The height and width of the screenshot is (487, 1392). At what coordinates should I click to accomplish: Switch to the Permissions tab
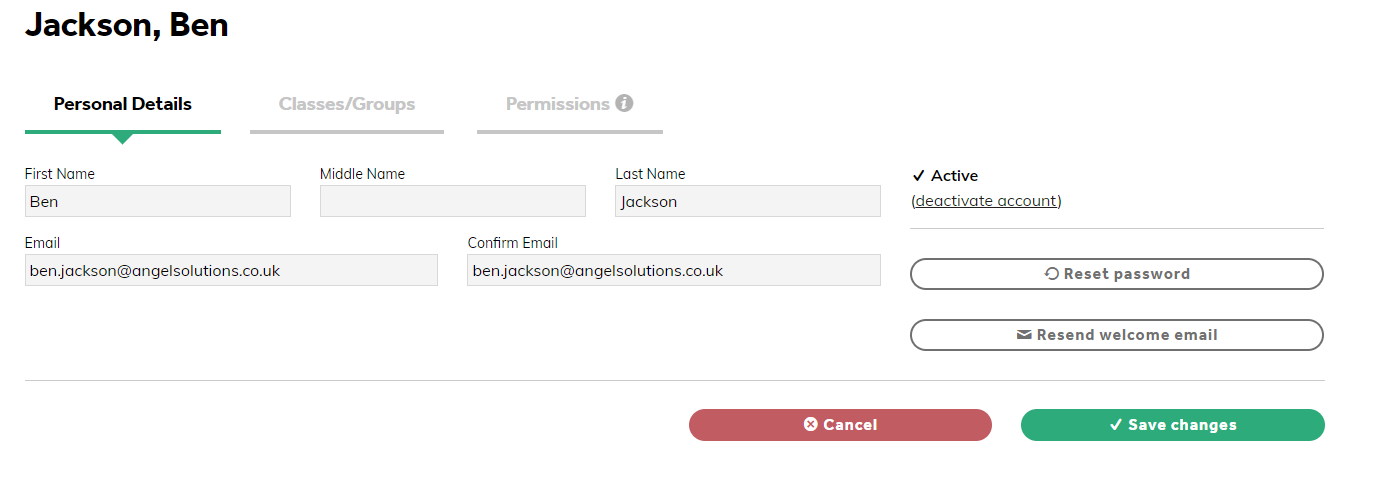pyautogui.click(x=570, y=104)
